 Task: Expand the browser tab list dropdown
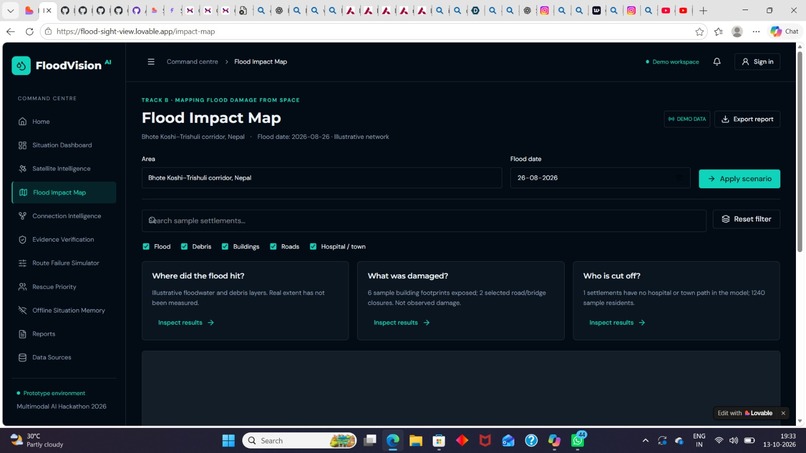(10, 10)
